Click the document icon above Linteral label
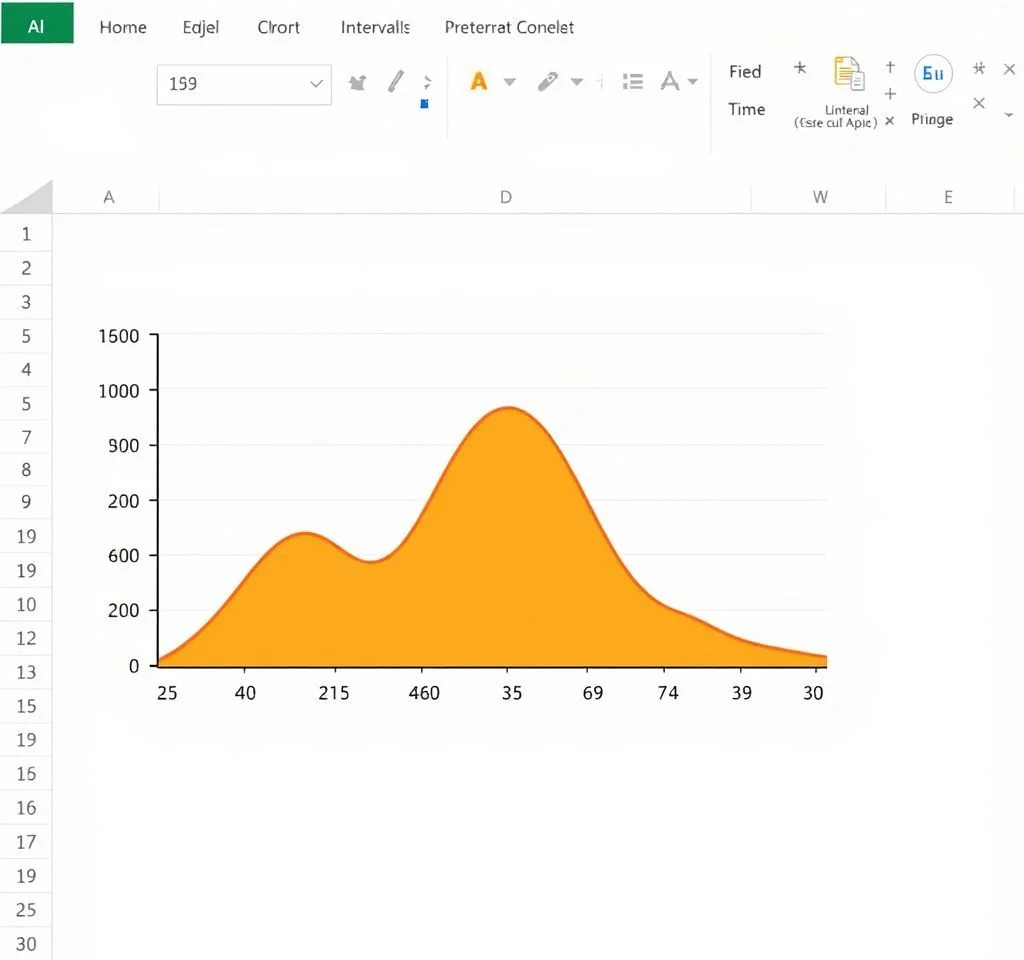 pyautogui.click(x=848, y=74)
